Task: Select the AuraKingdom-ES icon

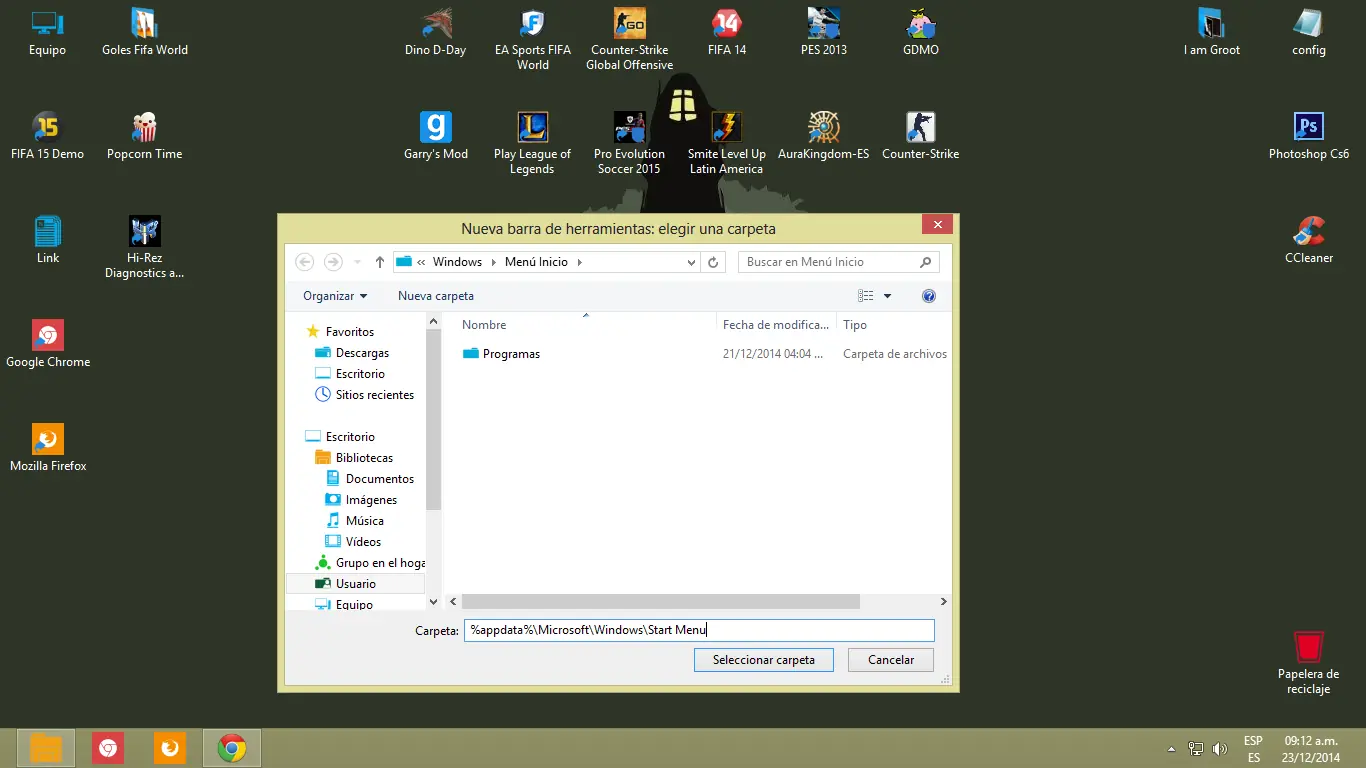Action: point(824,136)
